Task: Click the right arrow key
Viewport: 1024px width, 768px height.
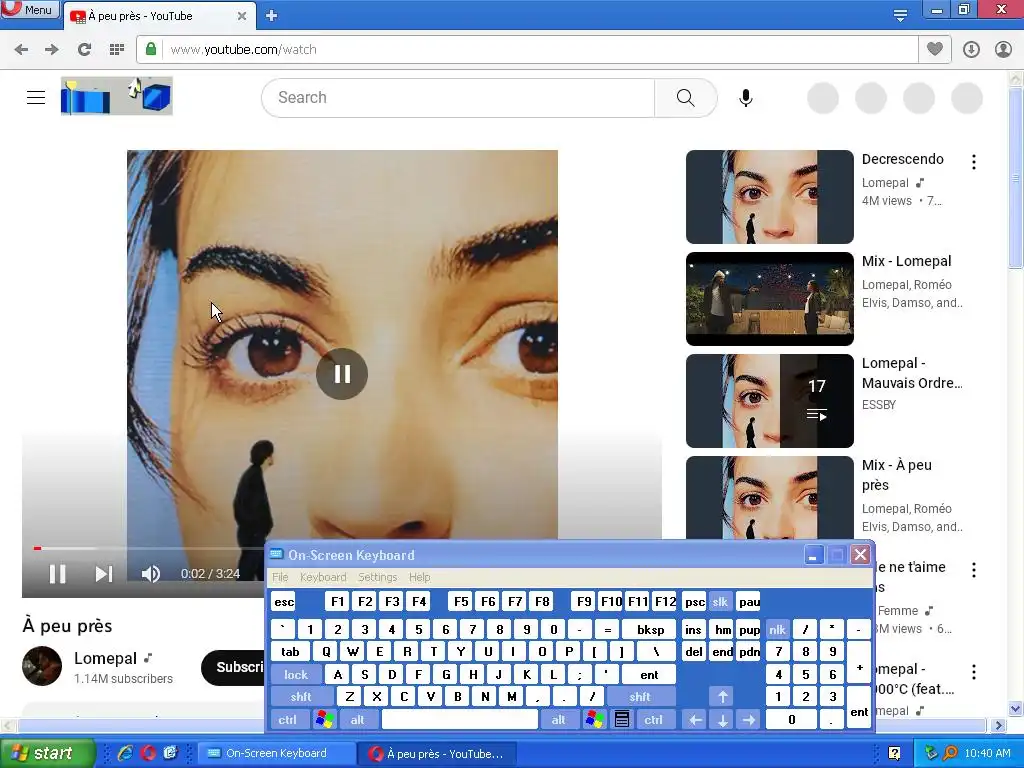Action: tap(749, 720)
